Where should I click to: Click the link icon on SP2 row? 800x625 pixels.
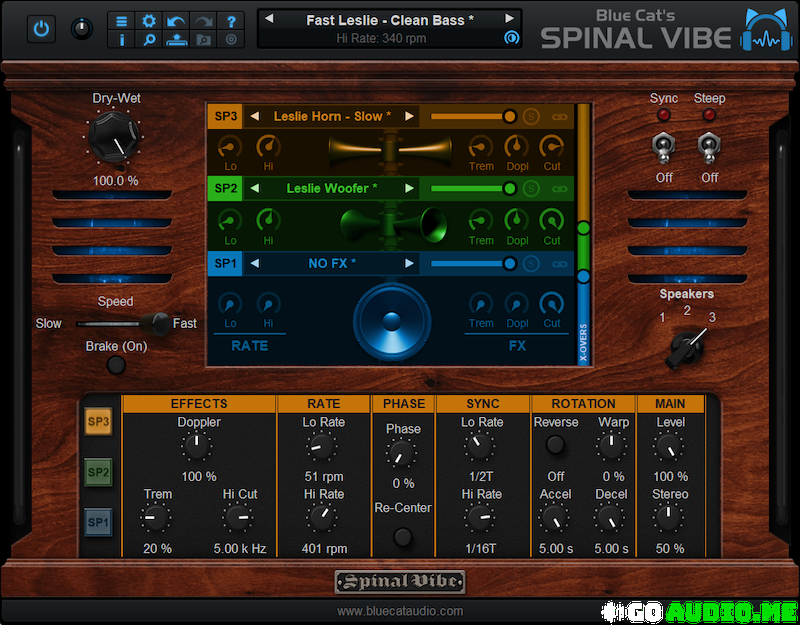(x=560, y=188)
